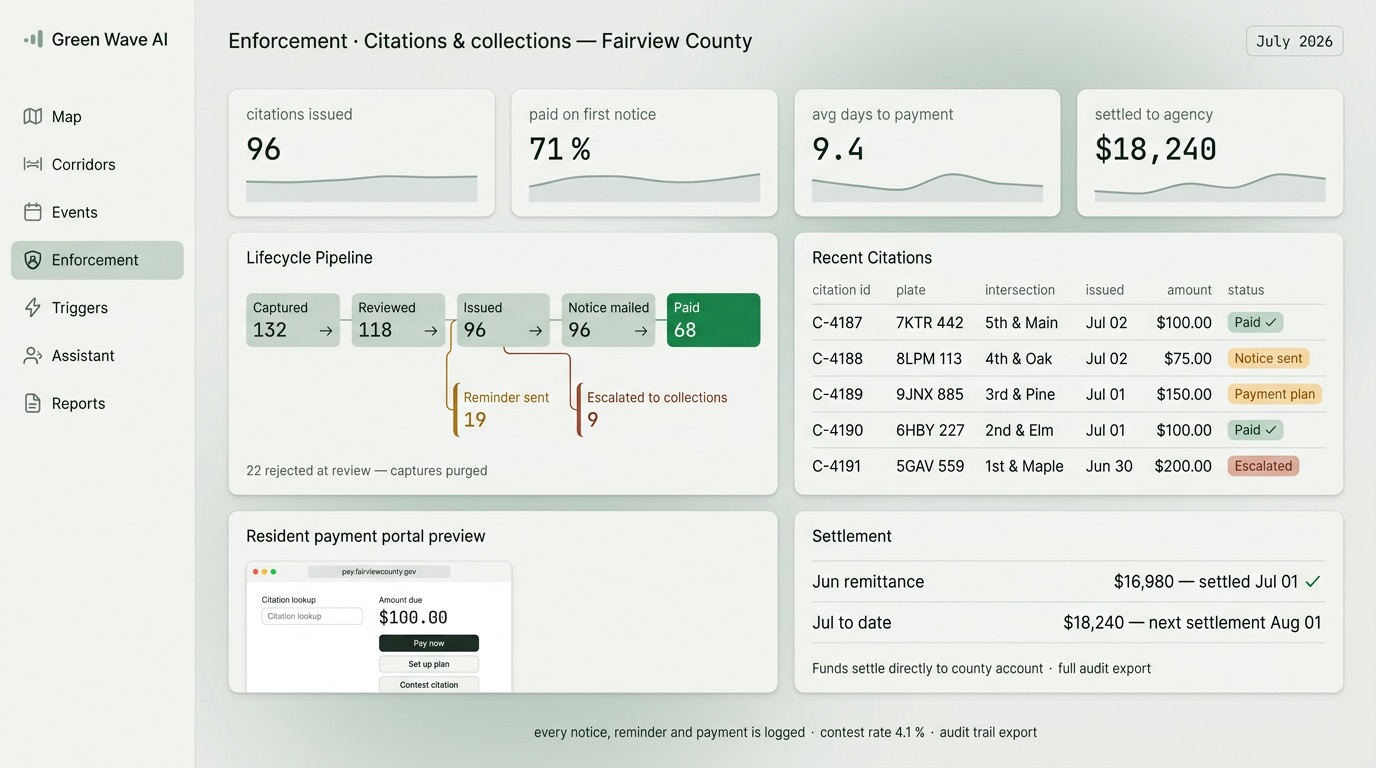Open the July 2026 period selector
1376x768 pixels.
click(x=1294, y=41)
